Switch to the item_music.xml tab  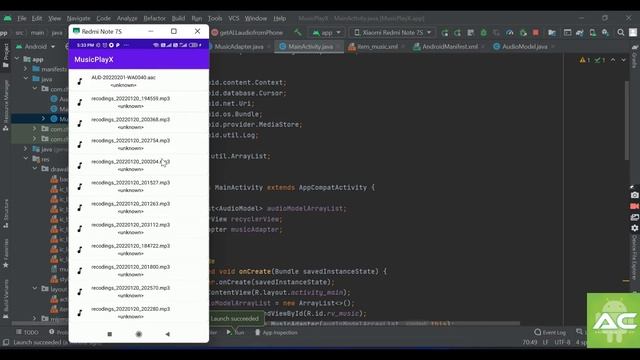pyautogui.click(x=377, y=47)
